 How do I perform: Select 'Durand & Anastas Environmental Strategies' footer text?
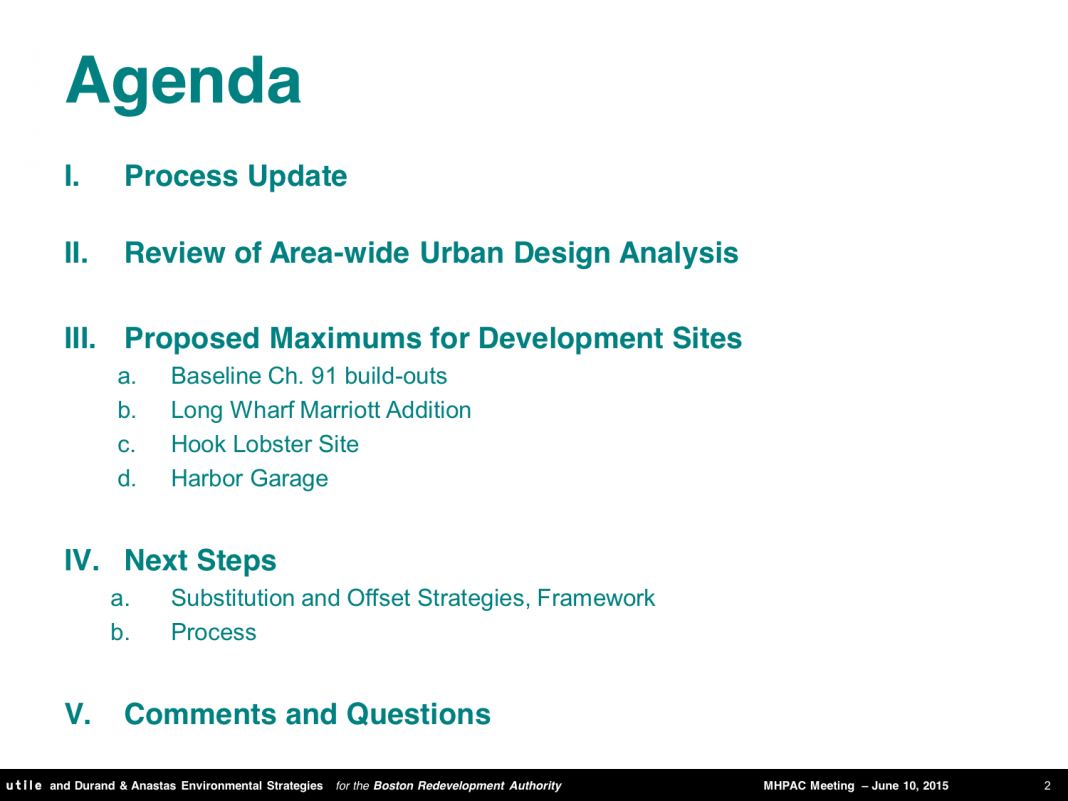pos(198,785)
